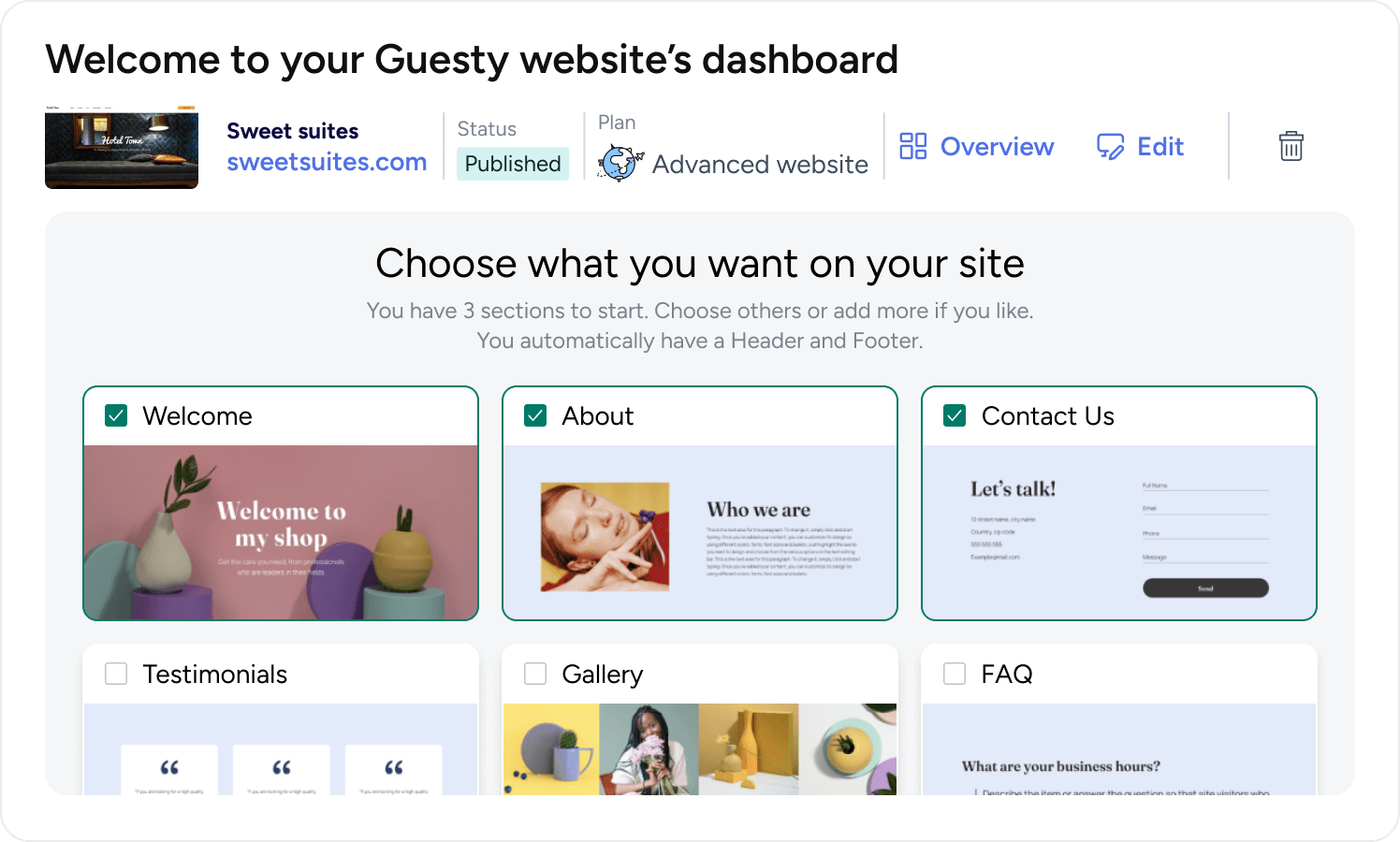Select the About section preview image
The height and width of the screenshot is (842, 1400).
click(x=700, y=531)
